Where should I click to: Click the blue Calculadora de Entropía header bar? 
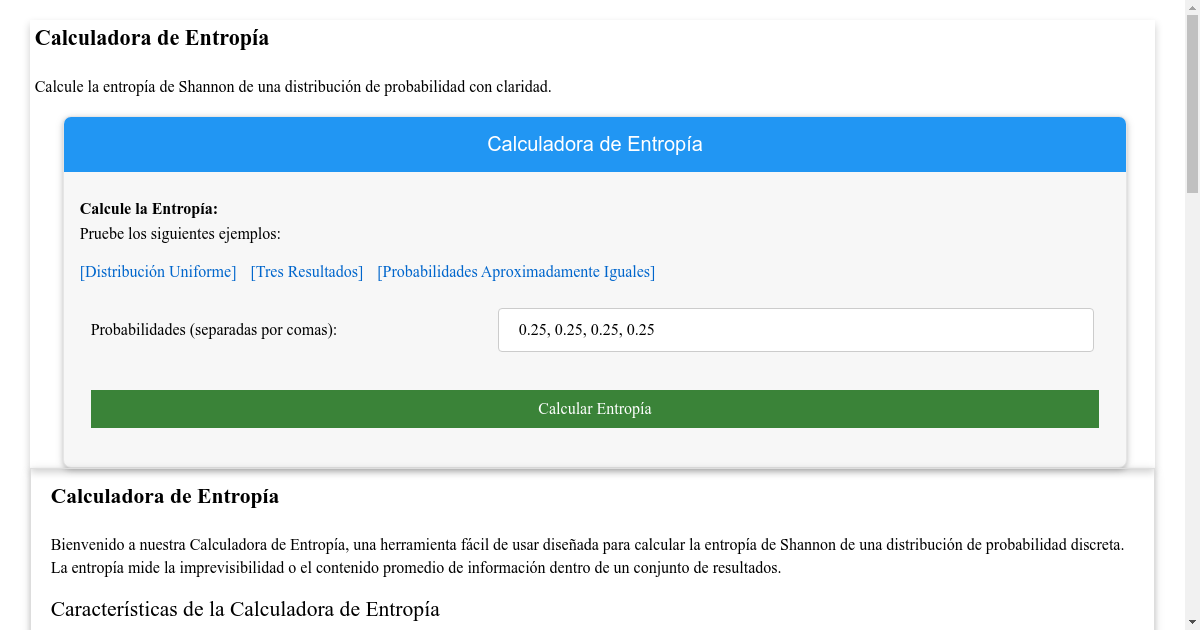click(595, 144)
